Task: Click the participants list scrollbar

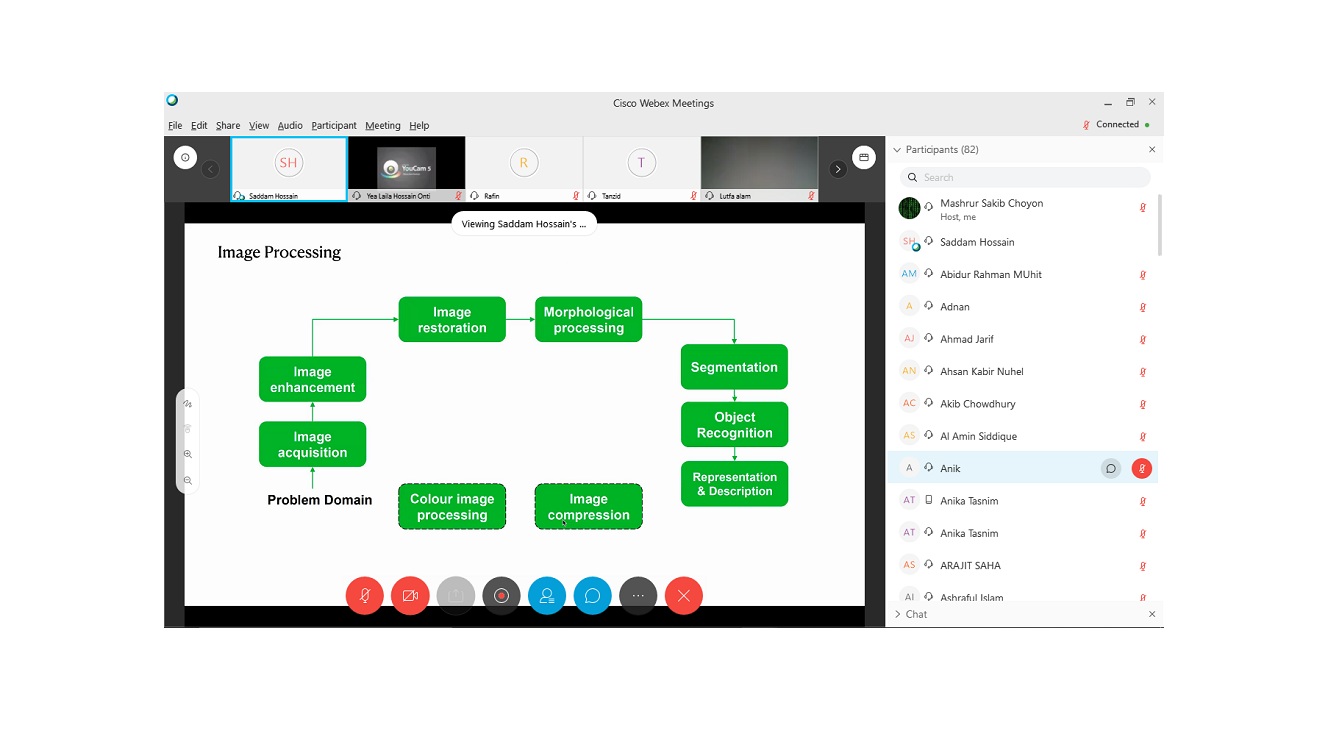Action: [x=1160, y=225]
